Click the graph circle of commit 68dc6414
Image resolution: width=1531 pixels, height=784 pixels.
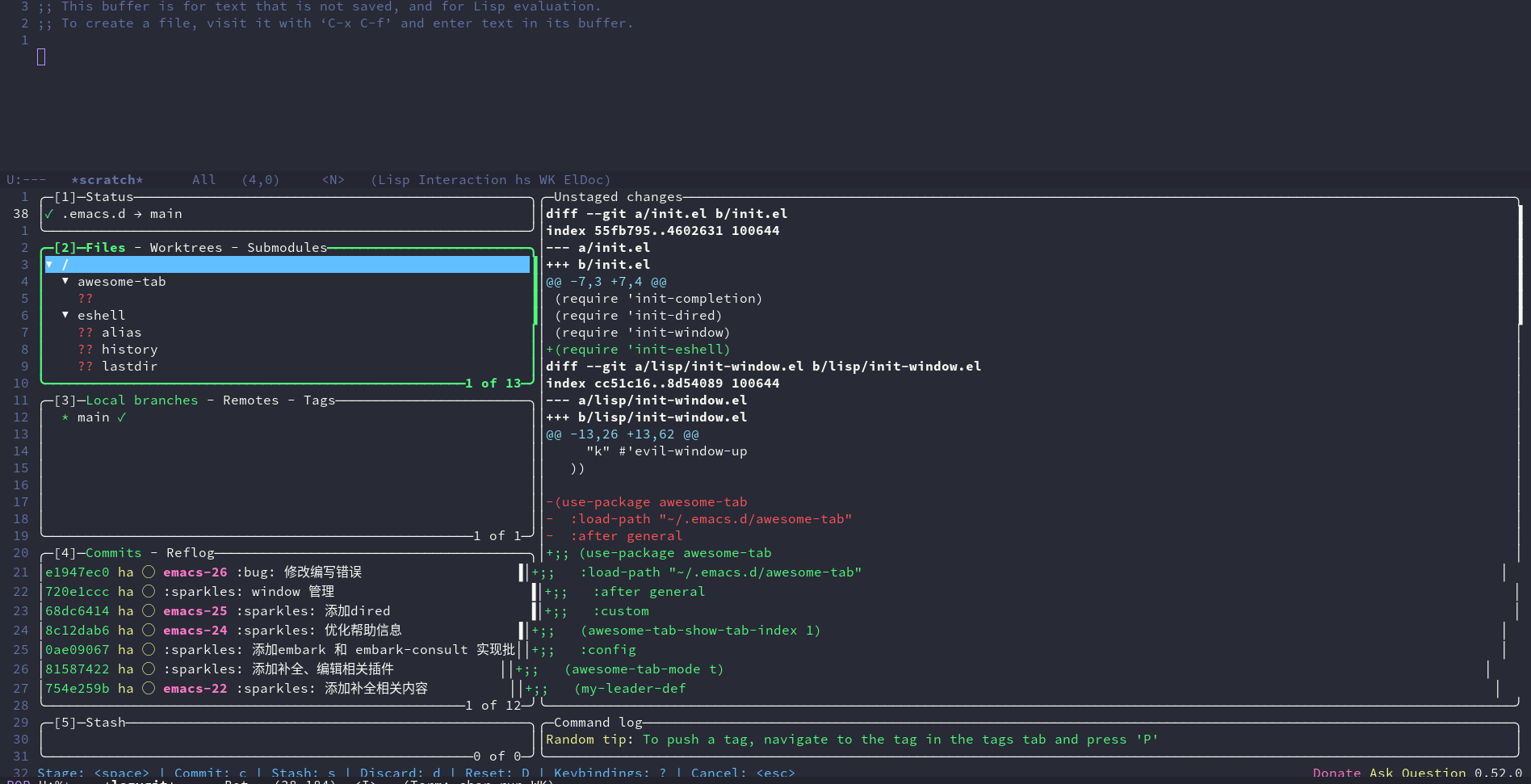click(149, 610)
